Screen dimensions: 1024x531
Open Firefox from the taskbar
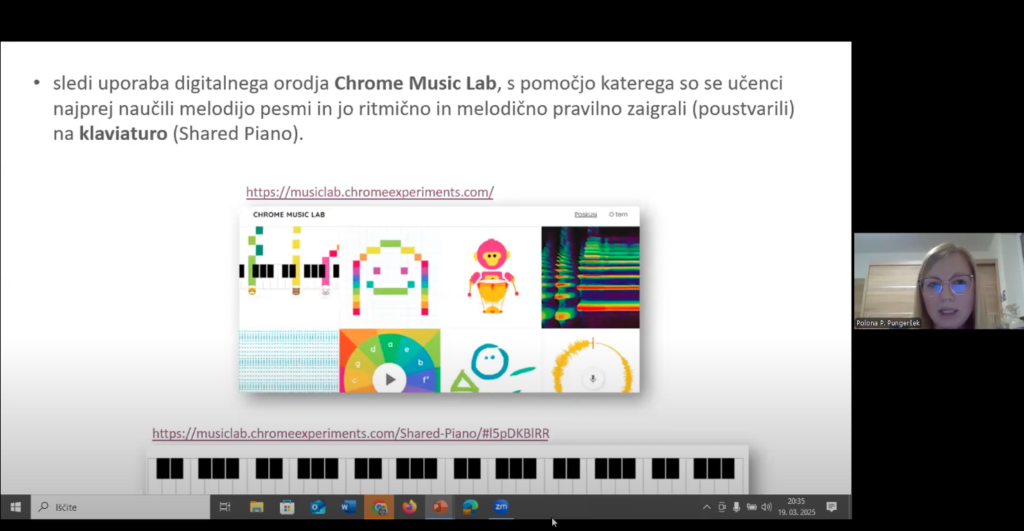pos(409,507)
